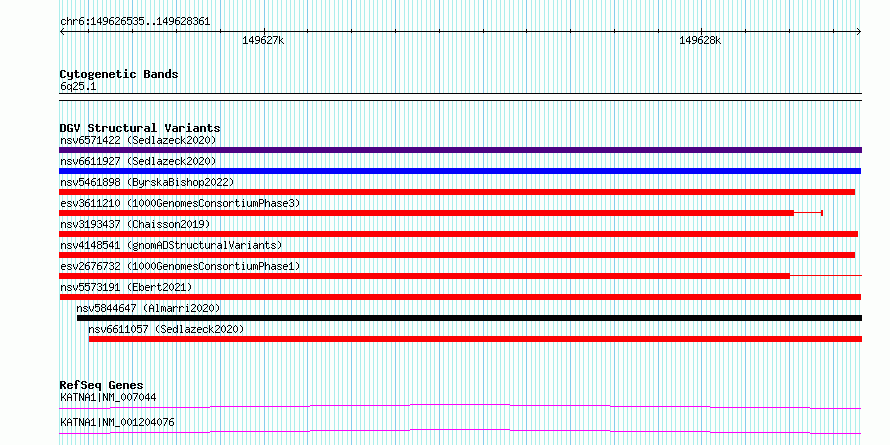Image resolution: width=890 pixels, height=445 pixels.
Task: Click the red bar of nsv4148541
Action: pos(457,255)
